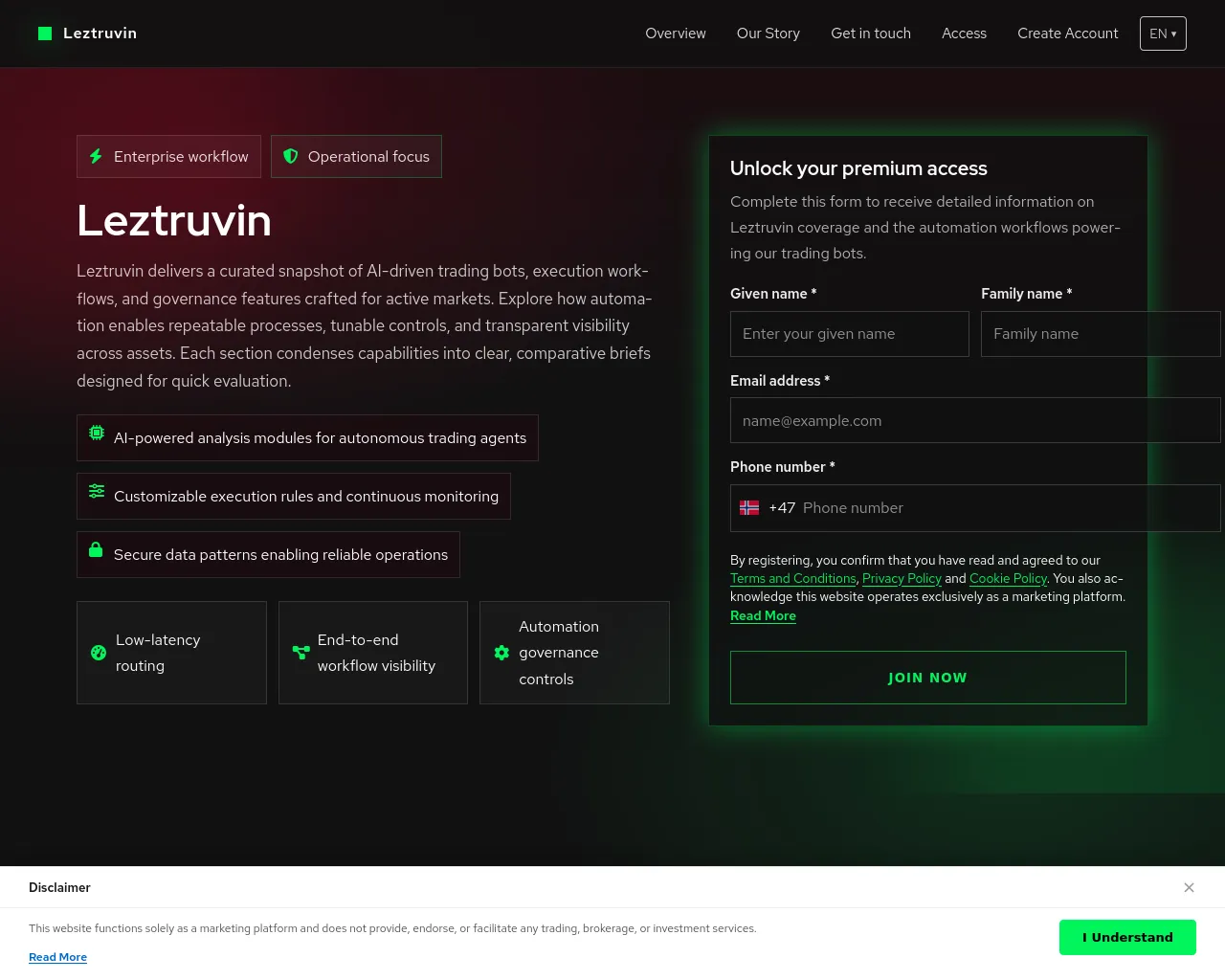Open the Terms and Conditions link
Viewport: 1225px width, 980px height.
click(x=793, y=578)
